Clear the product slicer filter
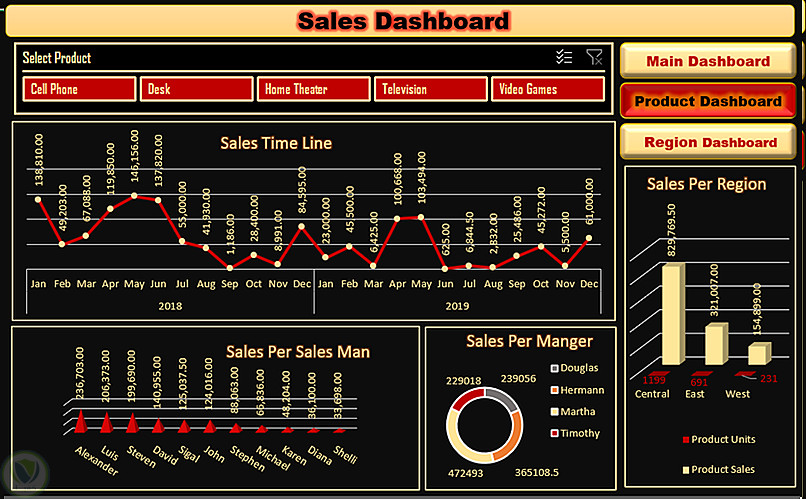 tap(594, 57)
